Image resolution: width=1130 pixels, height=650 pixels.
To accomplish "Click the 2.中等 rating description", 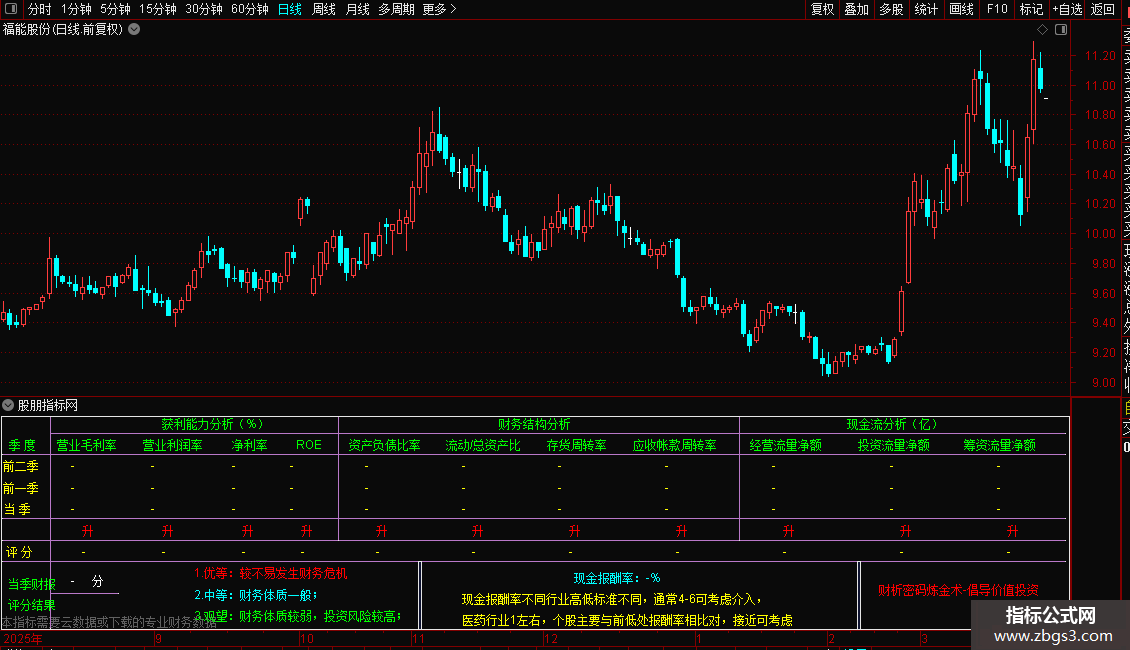I will coord(256,595).
